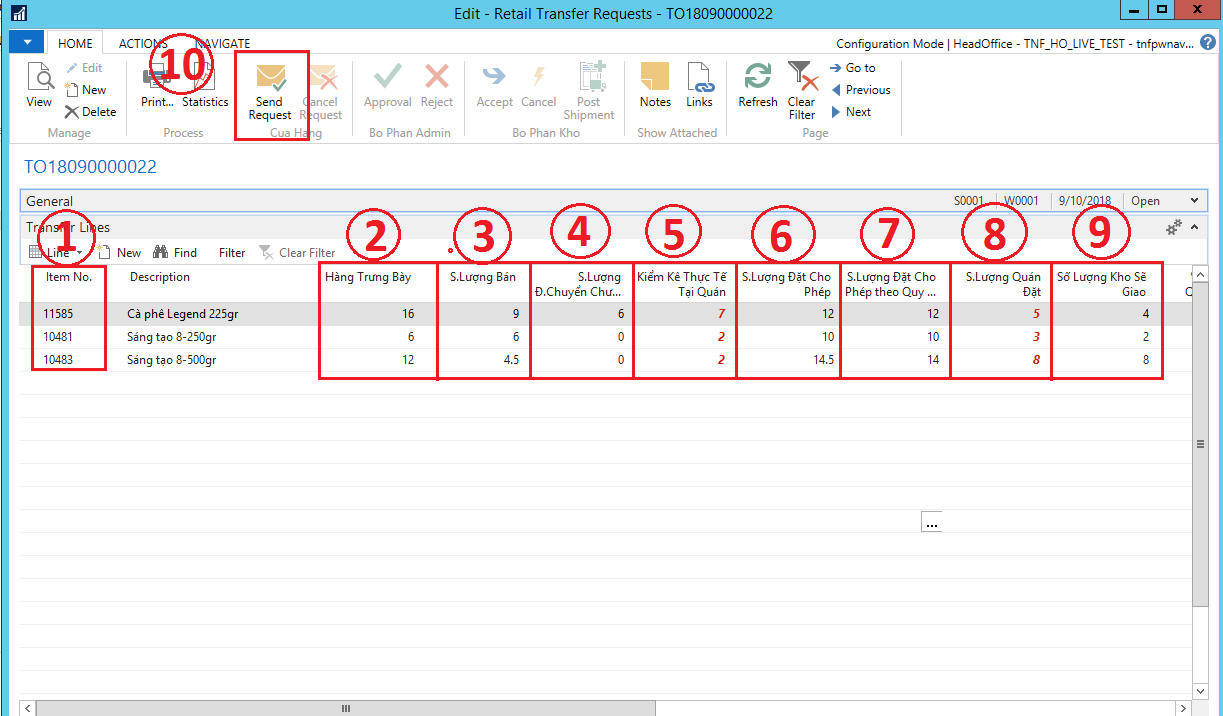Click the 9/10/2018 date in General header
1223x716 pixels.
[x=1085, y=201]
